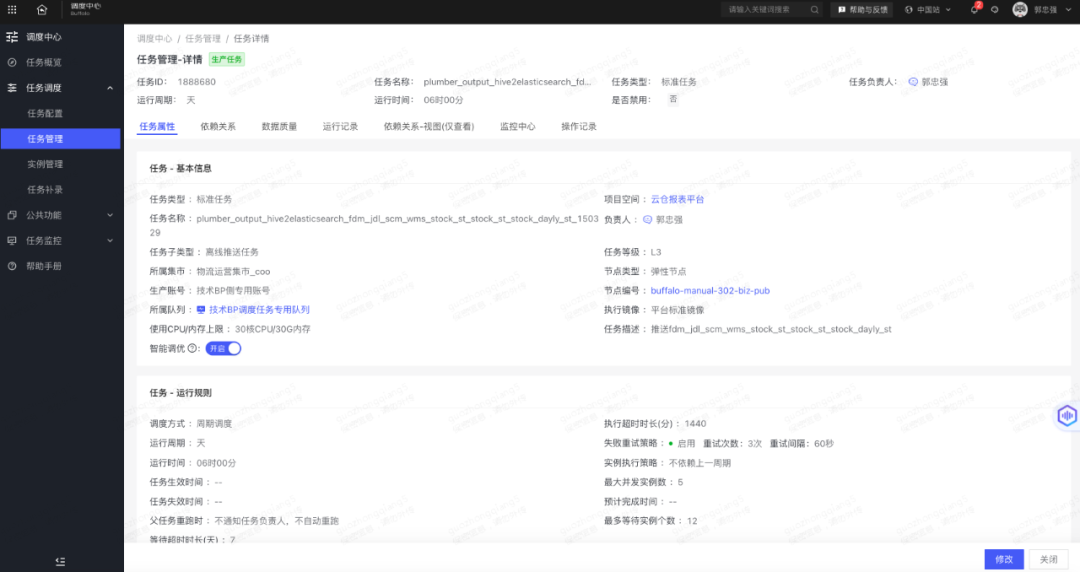The image size is (1080, 572).
Task: Select 任务管理 in sidebar
Action: (x=61, y=139)
